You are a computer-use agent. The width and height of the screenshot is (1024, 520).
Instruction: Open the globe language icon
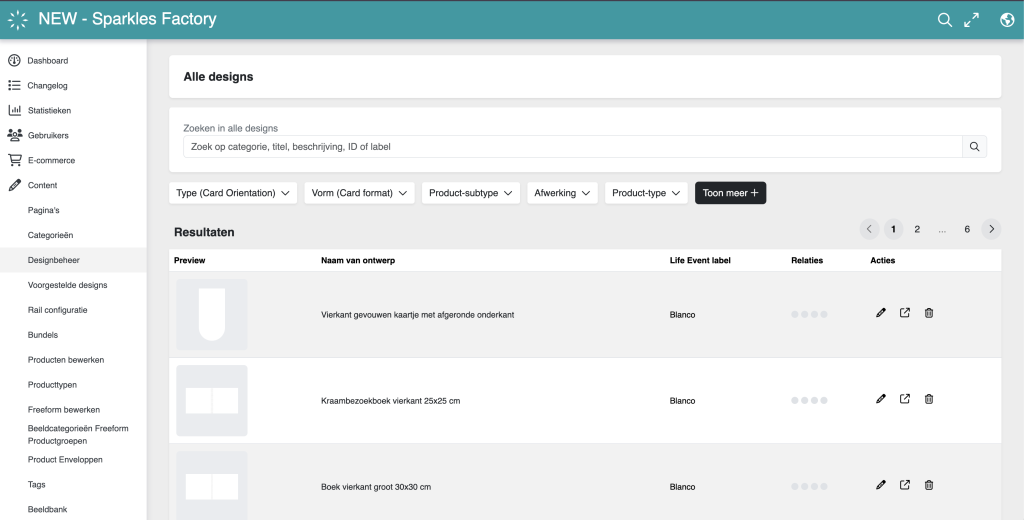[x=1007, y=20]
